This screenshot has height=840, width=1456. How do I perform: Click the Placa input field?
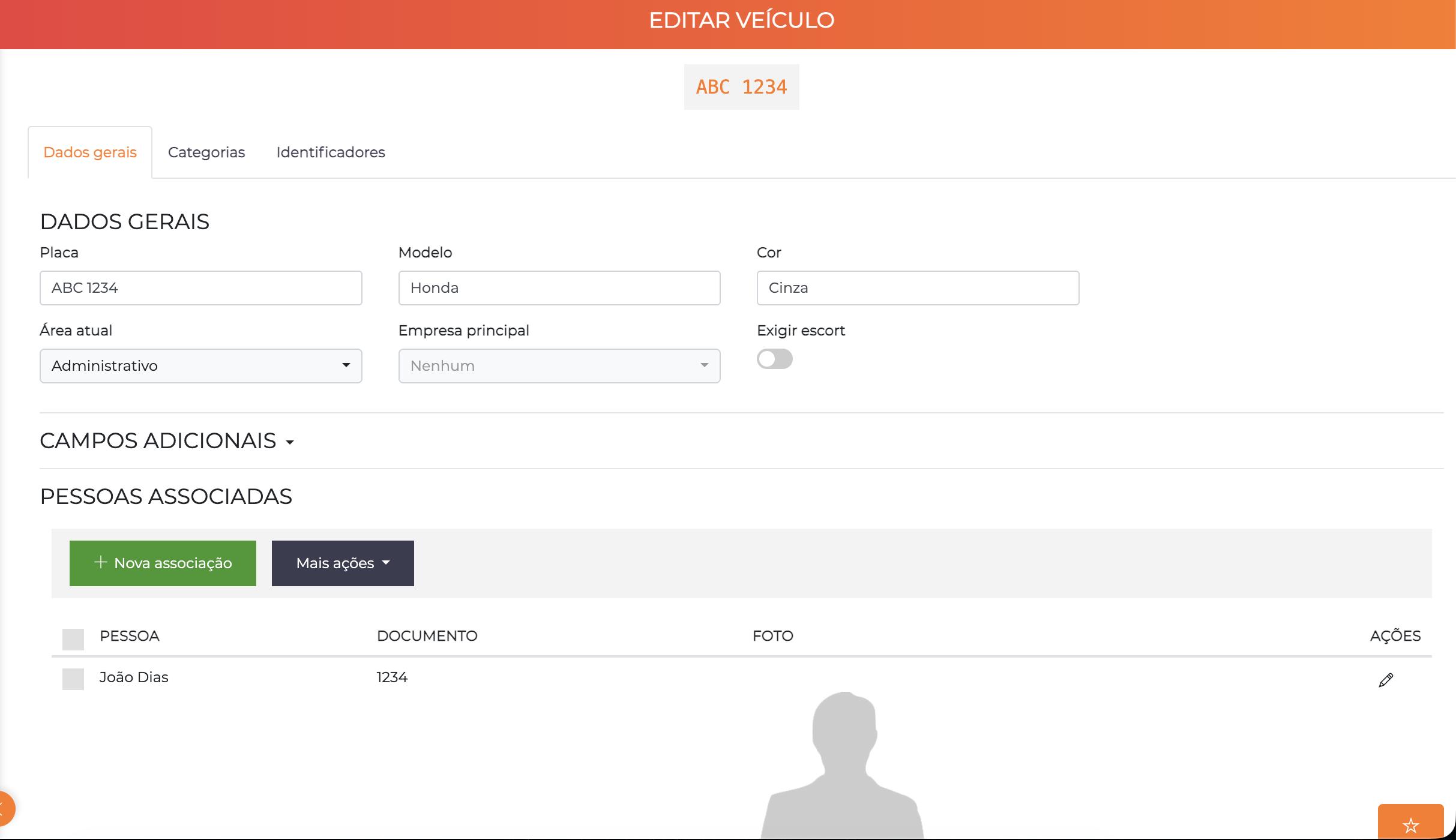(x=200, y=288)
